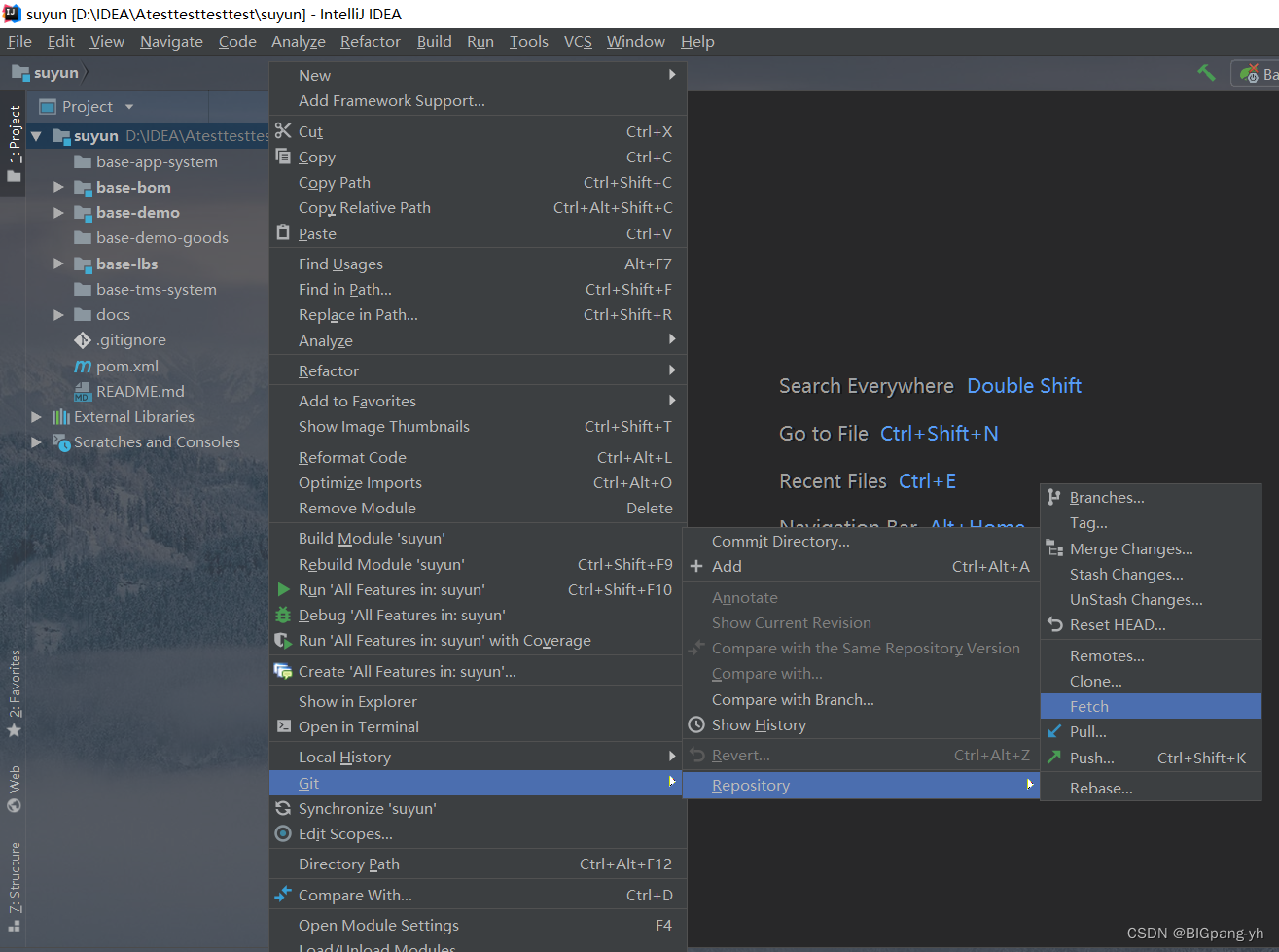
Task: Select Fetch in Repository submenu
Action: coord(1151,706)
